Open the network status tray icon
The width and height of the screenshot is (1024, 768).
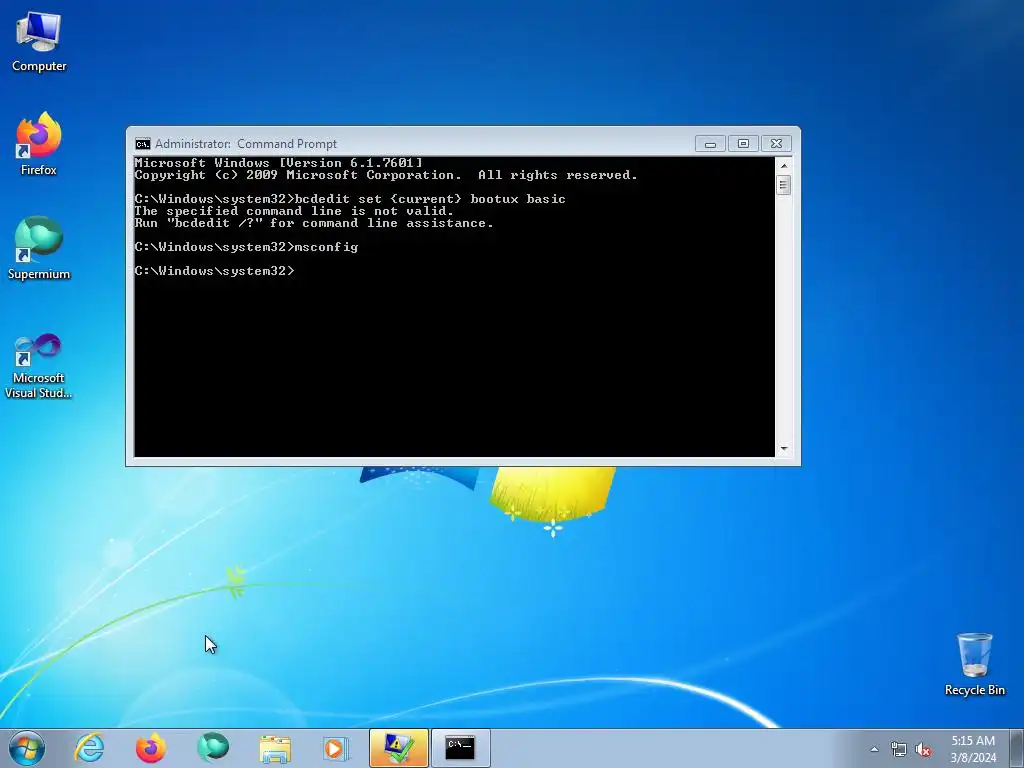[899, 750]
